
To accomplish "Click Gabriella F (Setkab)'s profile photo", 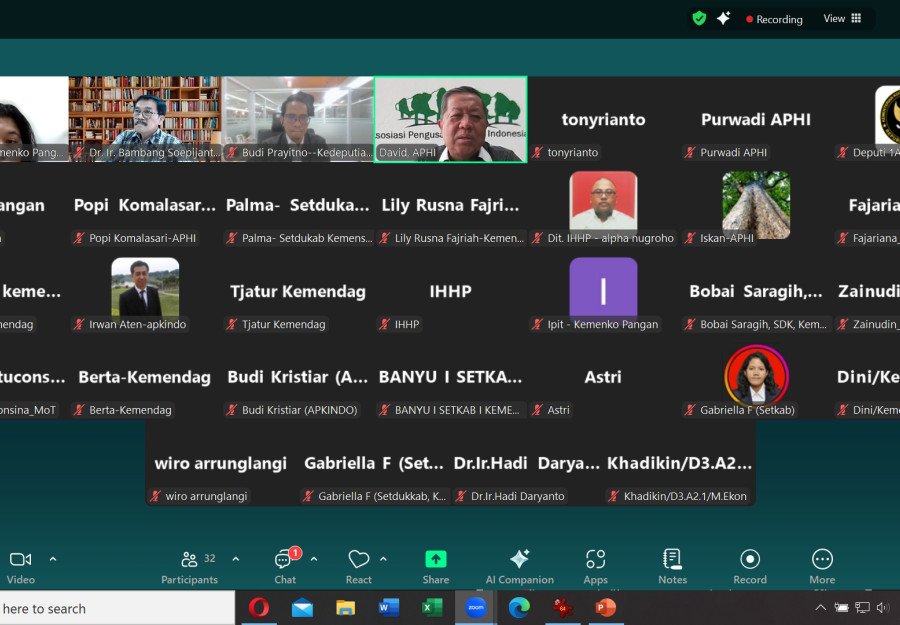I will [756, 376].
